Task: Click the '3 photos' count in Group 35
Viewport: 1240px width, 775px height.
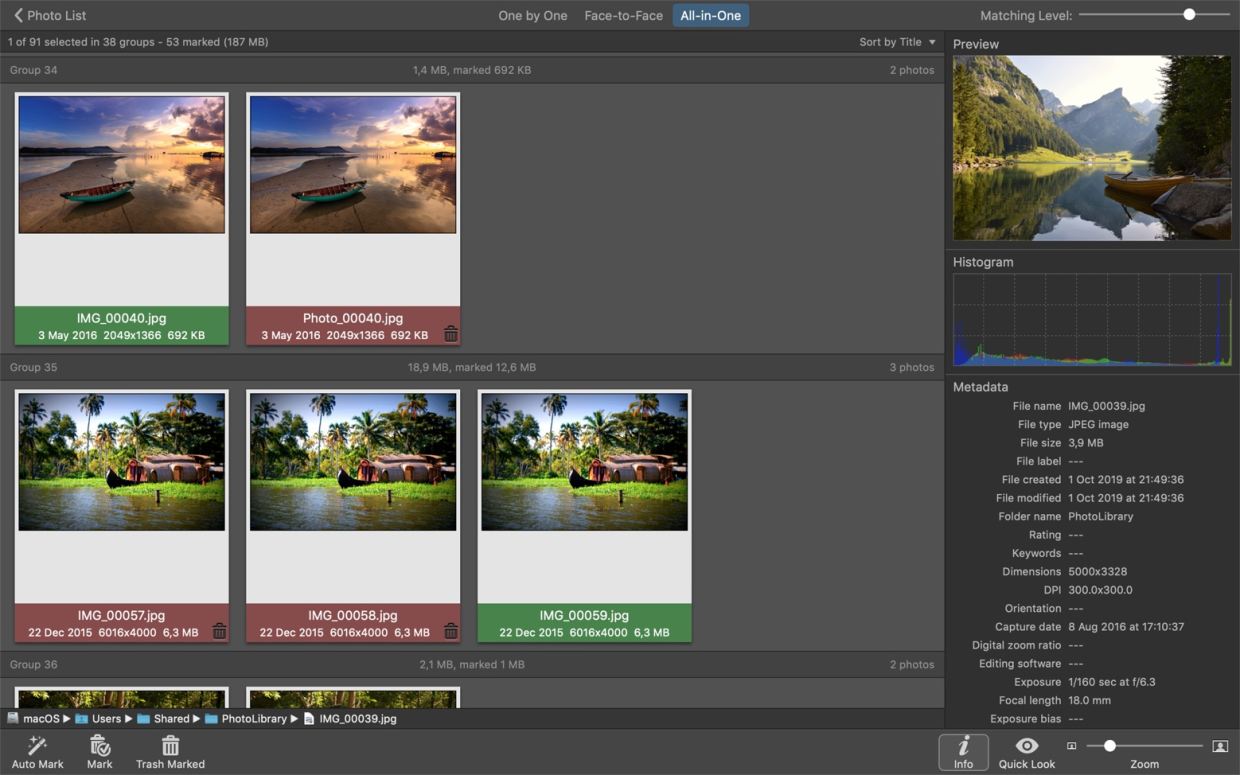Action: [912, 367]
